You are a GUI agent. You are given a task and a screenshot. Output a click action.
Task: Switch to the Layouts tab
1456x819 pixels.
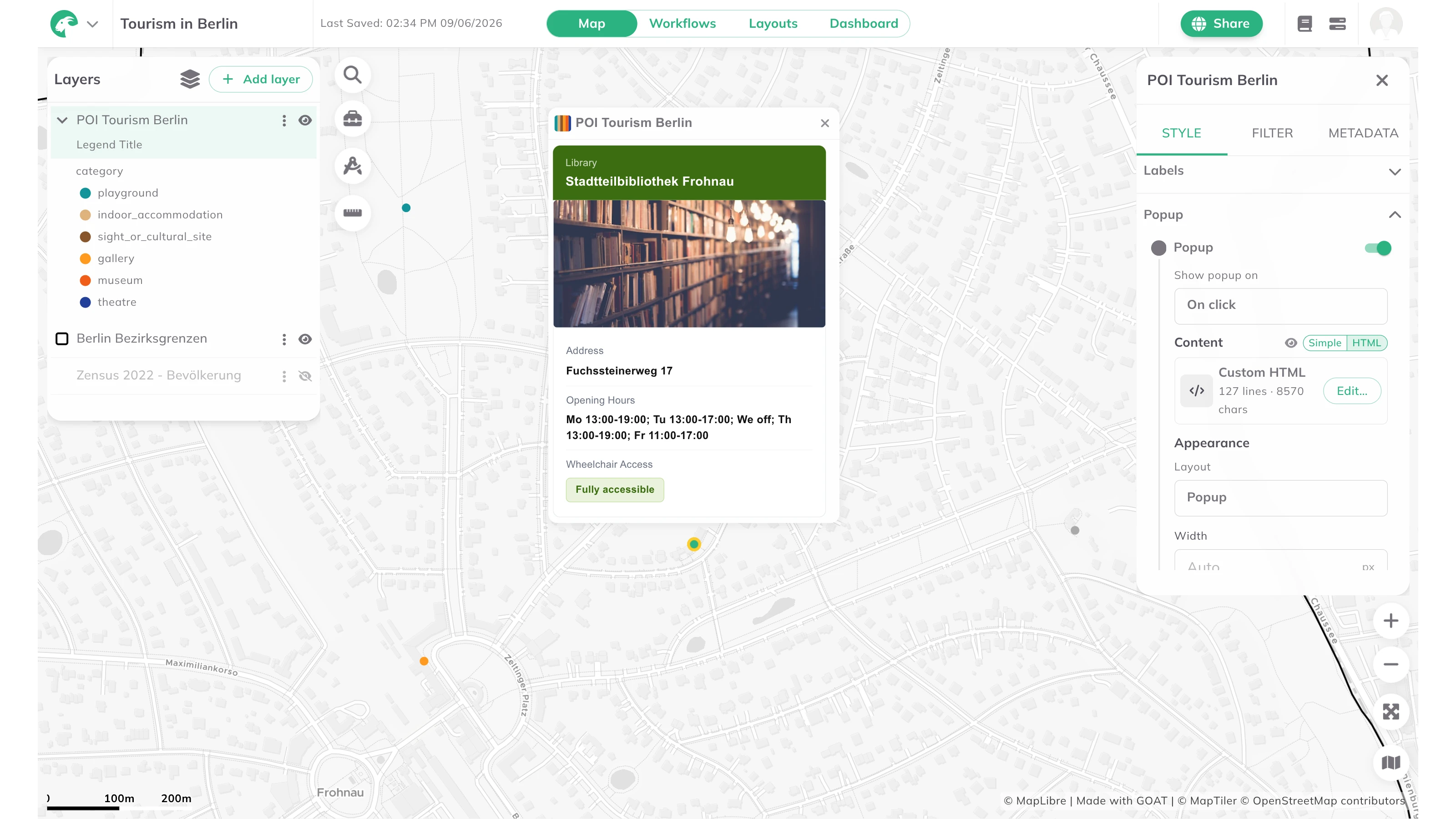(x=773, y=24)
